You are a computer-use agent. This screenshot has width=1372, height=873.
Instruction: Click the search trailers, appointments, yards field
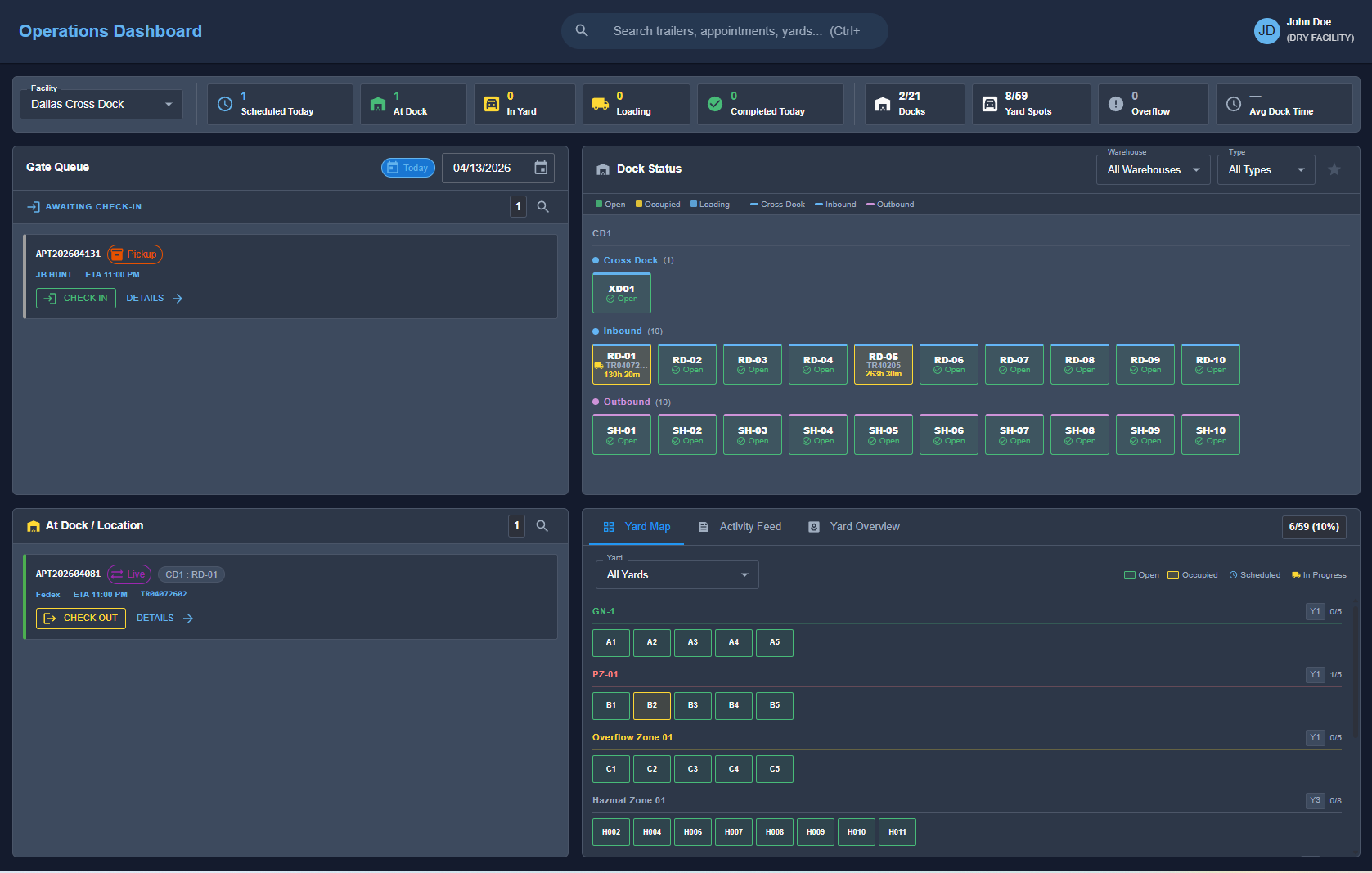click(x=725, y=31)
